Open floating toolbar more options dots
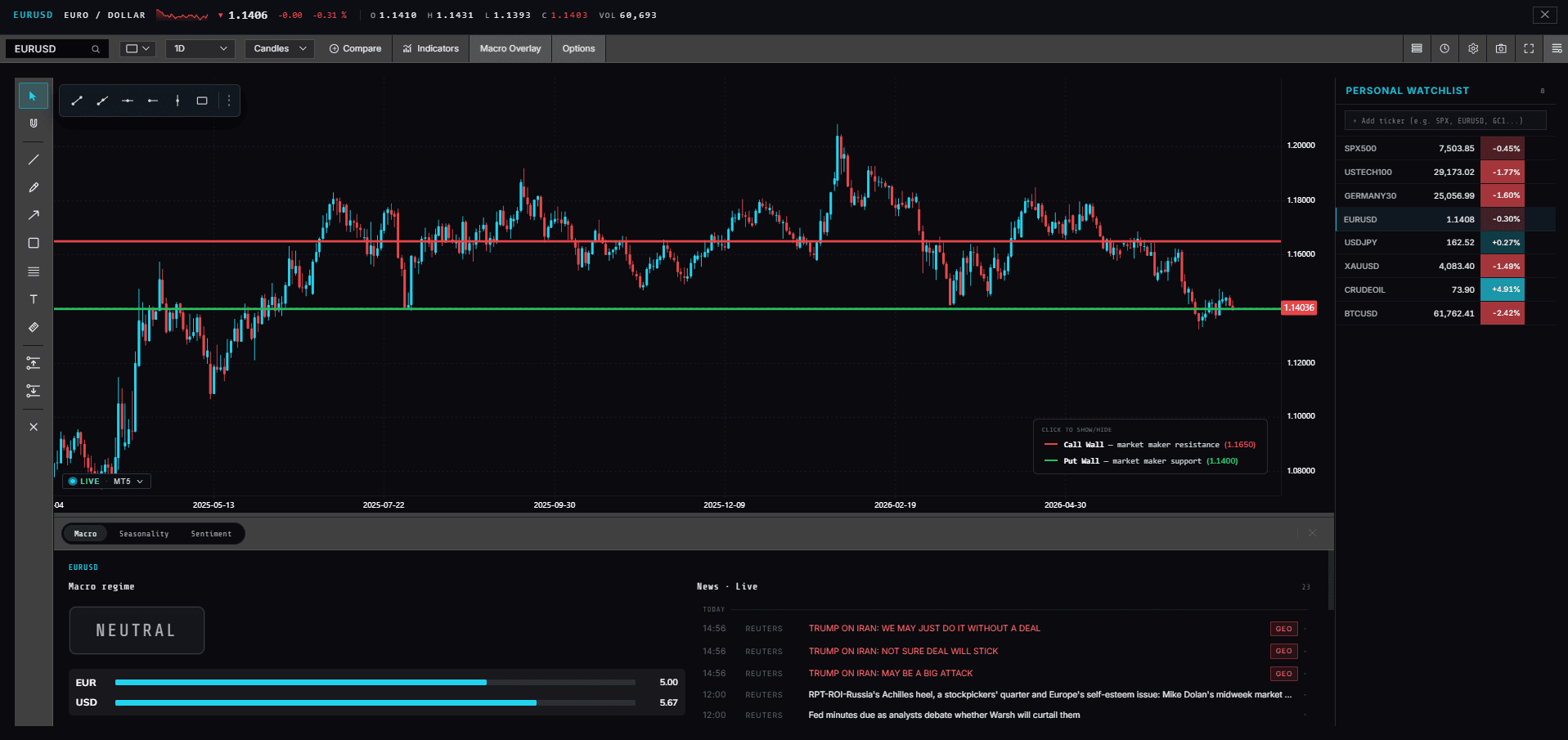Screen dimensions: 1568x740 229,101
